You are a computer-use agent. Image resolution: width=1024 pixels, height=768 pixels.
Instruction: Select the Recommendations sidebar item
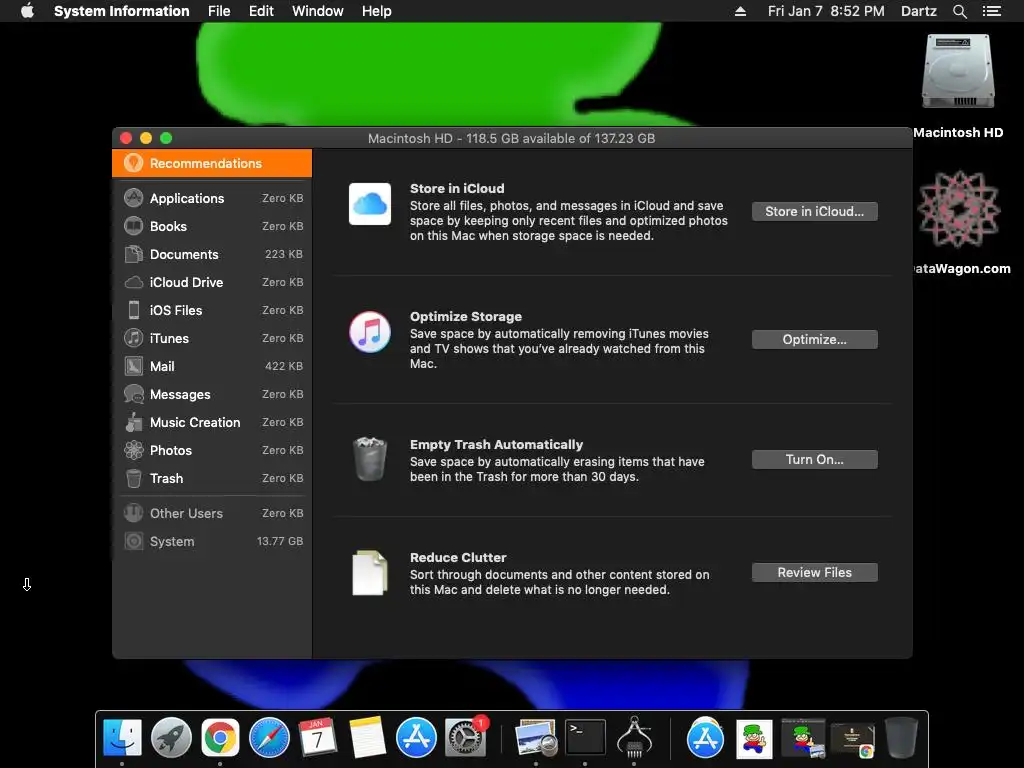(212, 163)
